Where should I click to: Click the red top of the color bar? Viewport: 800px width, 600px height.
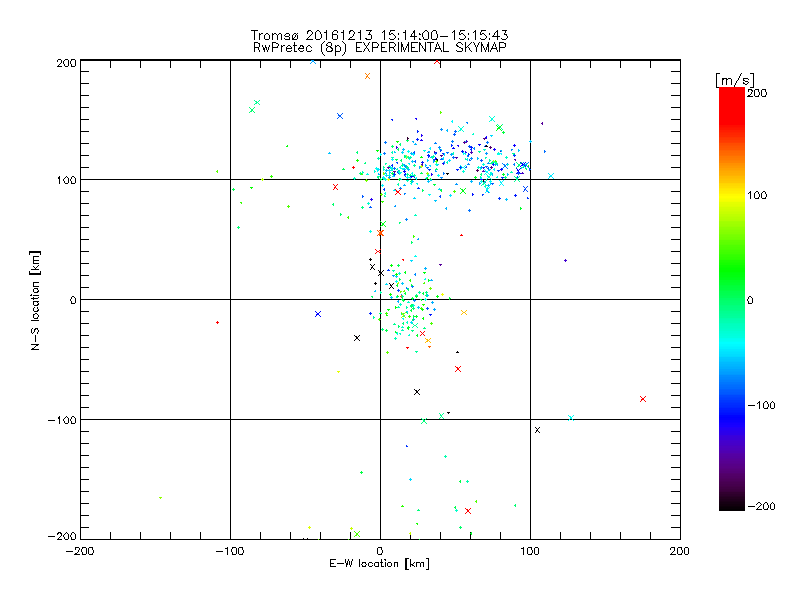coord(731,93)
